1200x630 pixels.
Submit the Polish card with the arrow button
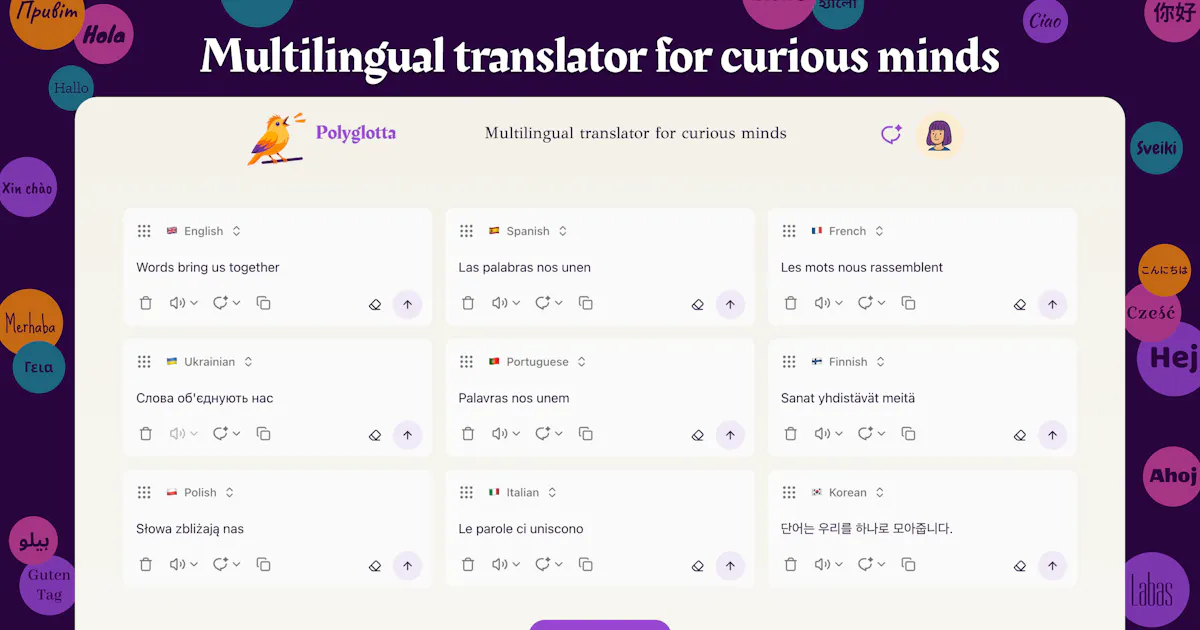tap(407, 567)
